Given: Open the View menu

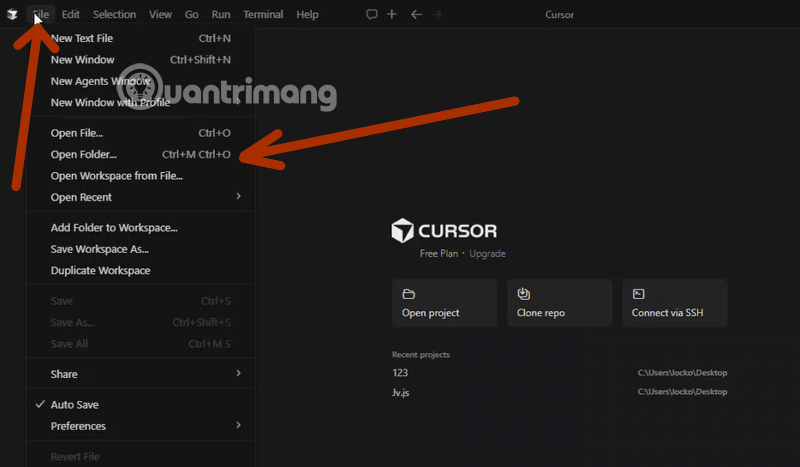Looking at the screenshot, I should 160,14.
